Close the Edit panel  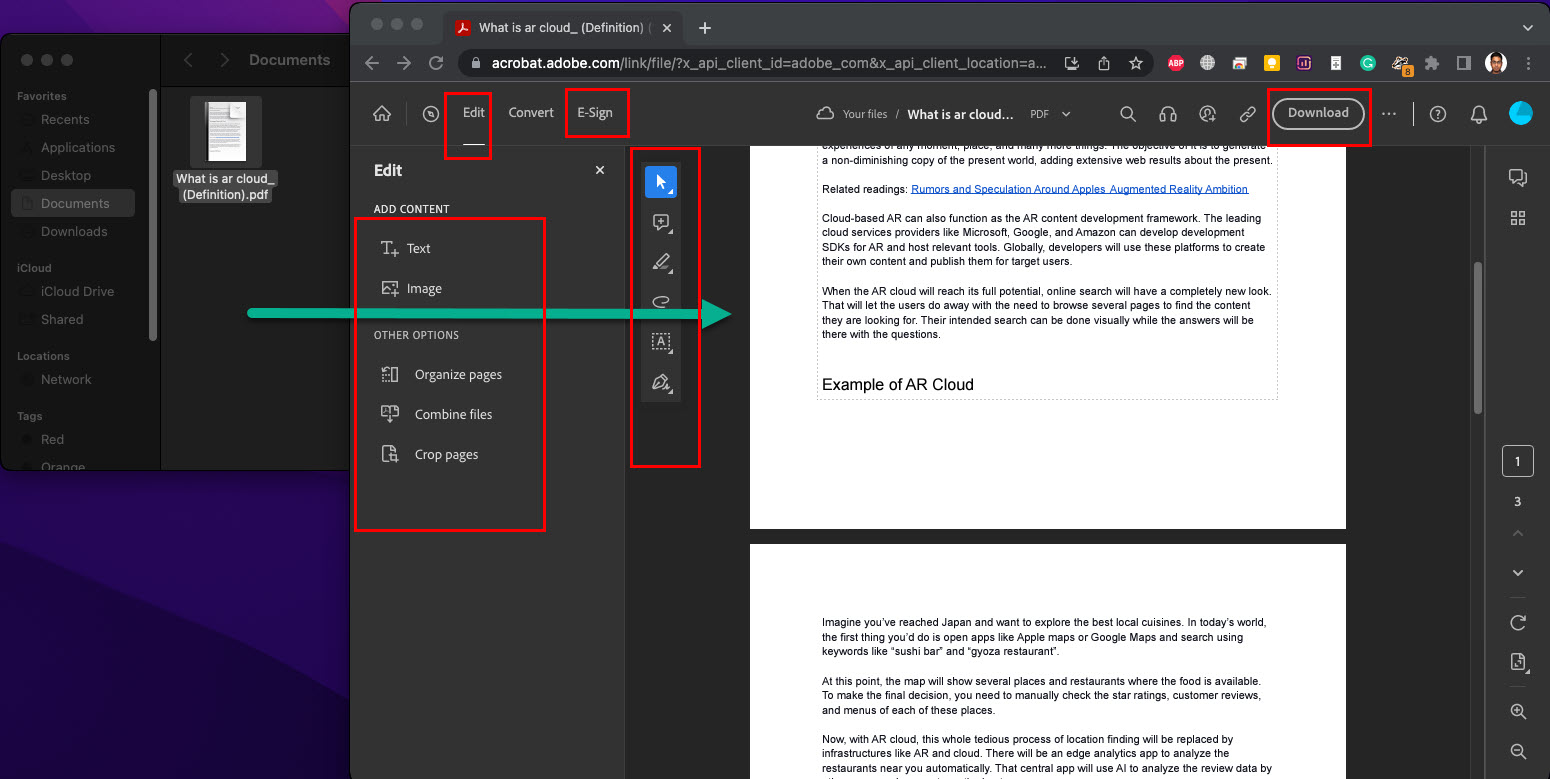tap(600, 170)
